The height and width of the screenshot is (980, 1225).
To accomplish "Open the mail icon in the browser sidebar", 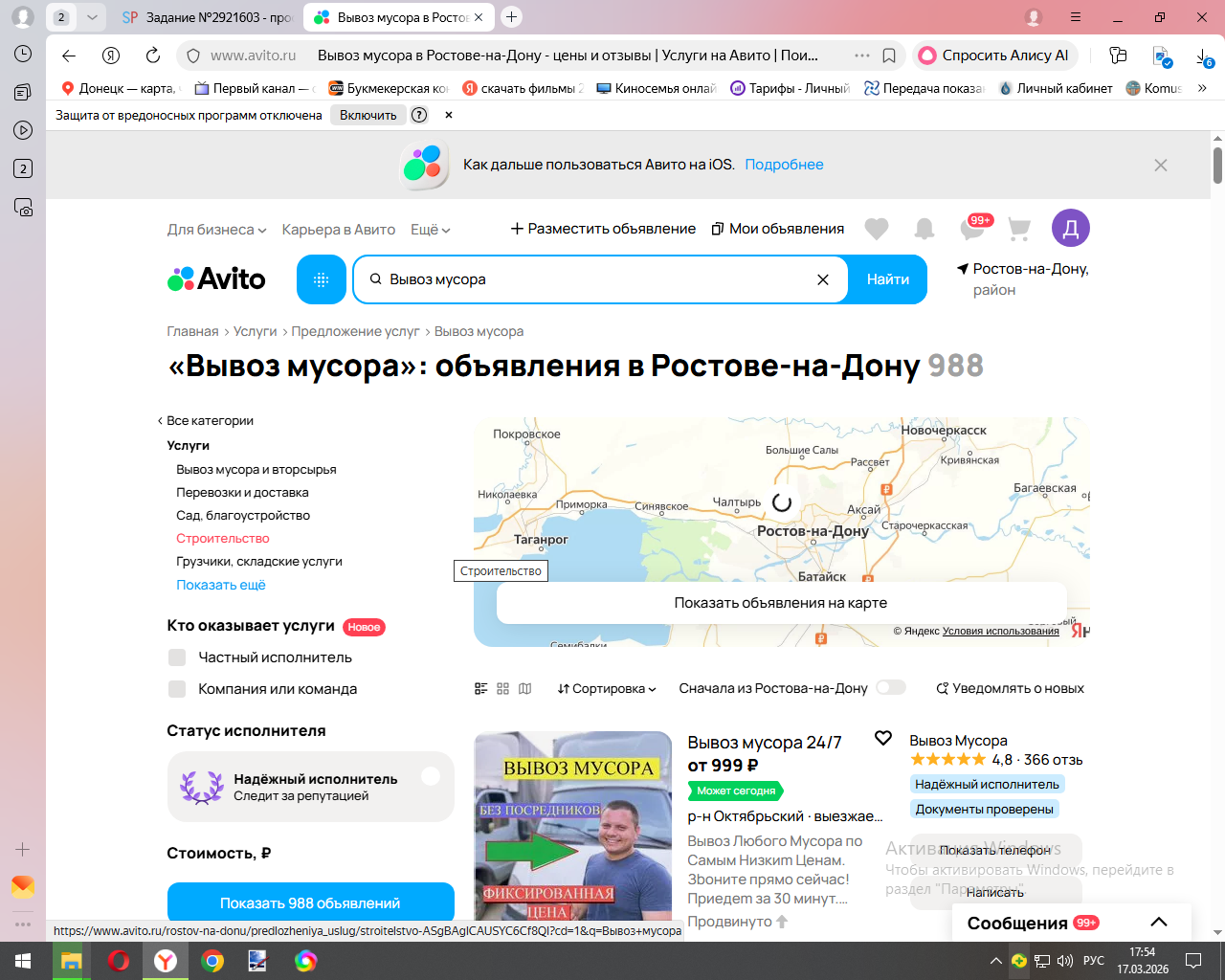I will point(23,887).
